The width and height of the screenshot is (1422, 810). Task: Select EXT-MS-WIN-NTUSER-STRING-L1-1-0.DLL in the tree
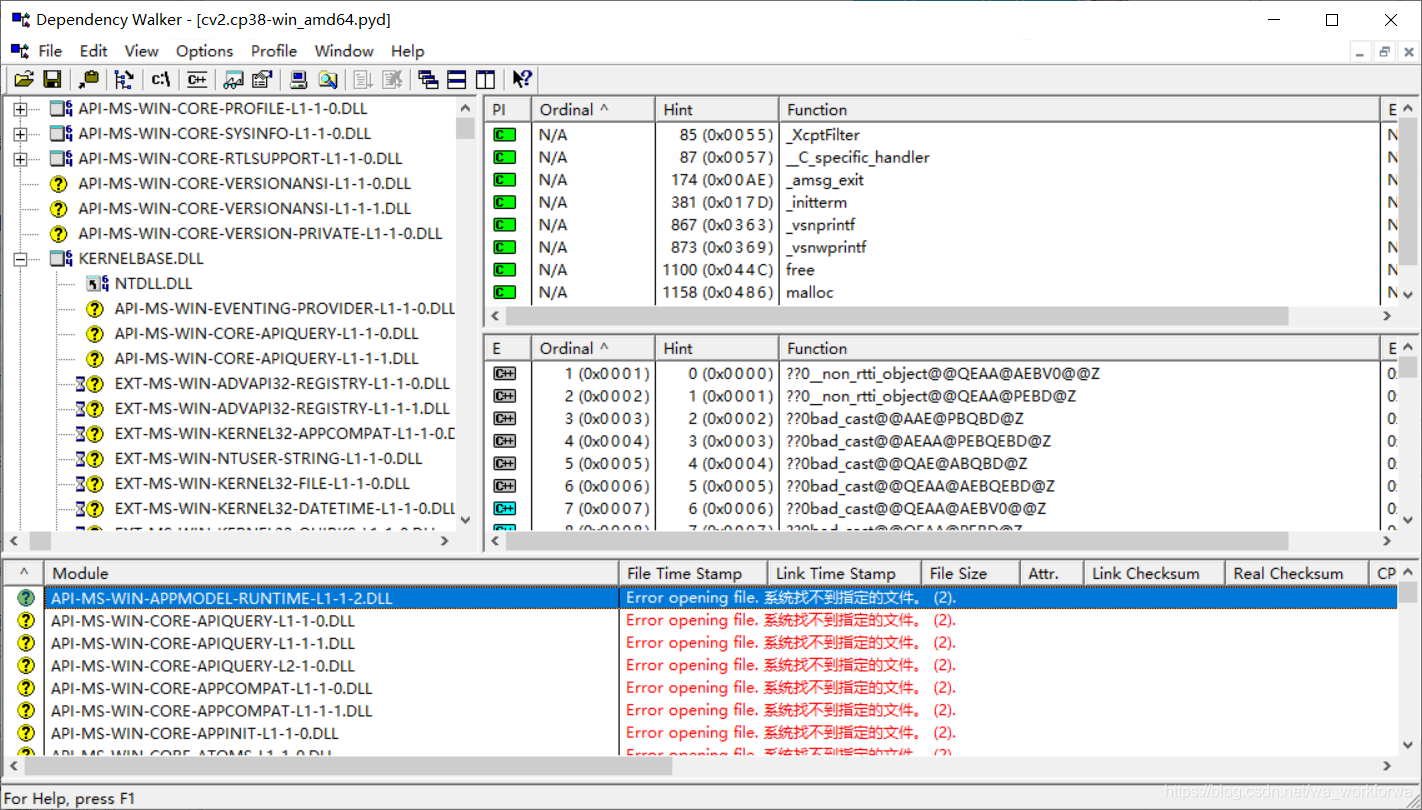point(268,459)
